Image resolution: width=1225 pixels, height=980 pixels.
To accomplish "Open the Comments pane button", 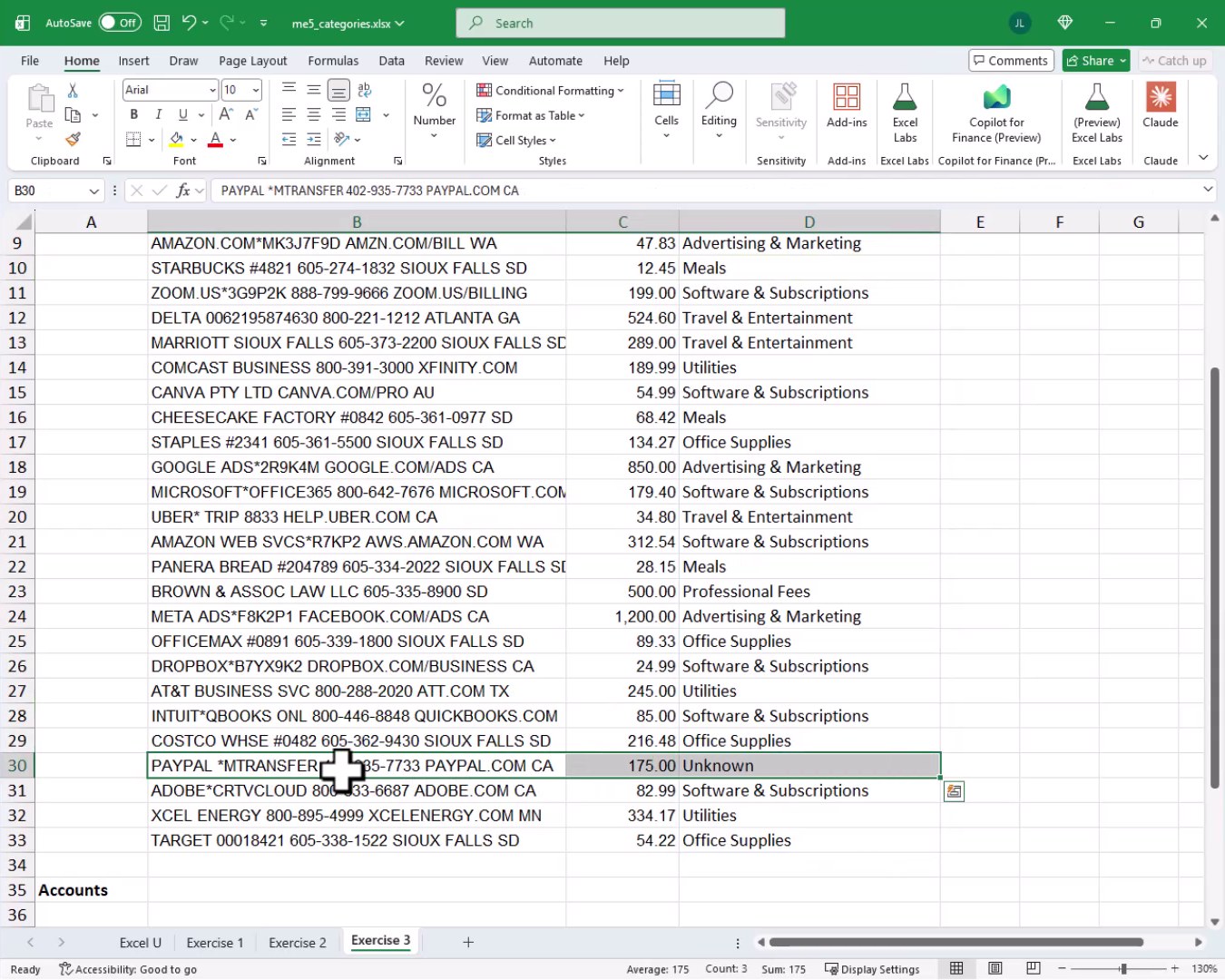I will [1011, 61].
